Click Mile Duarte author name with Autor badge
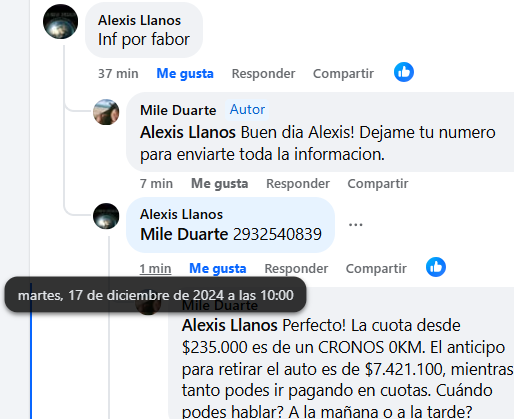Screen dimensions: 514x419 coord(178,110)
